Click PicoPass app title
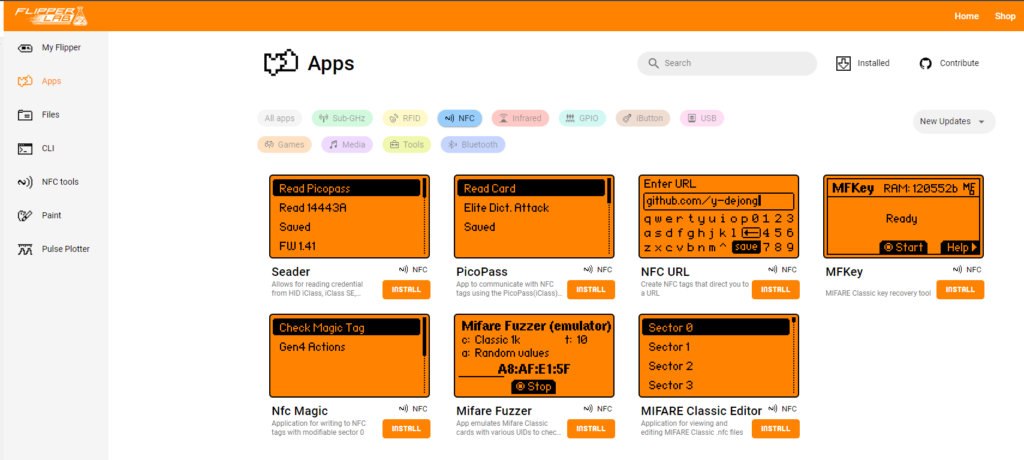 coord(482,272)
